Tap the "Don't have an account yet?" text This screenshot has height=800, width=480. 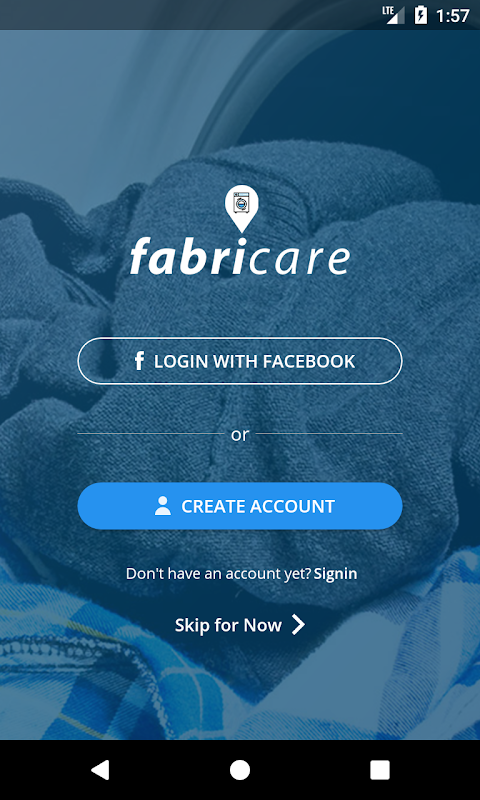point(218,574)
